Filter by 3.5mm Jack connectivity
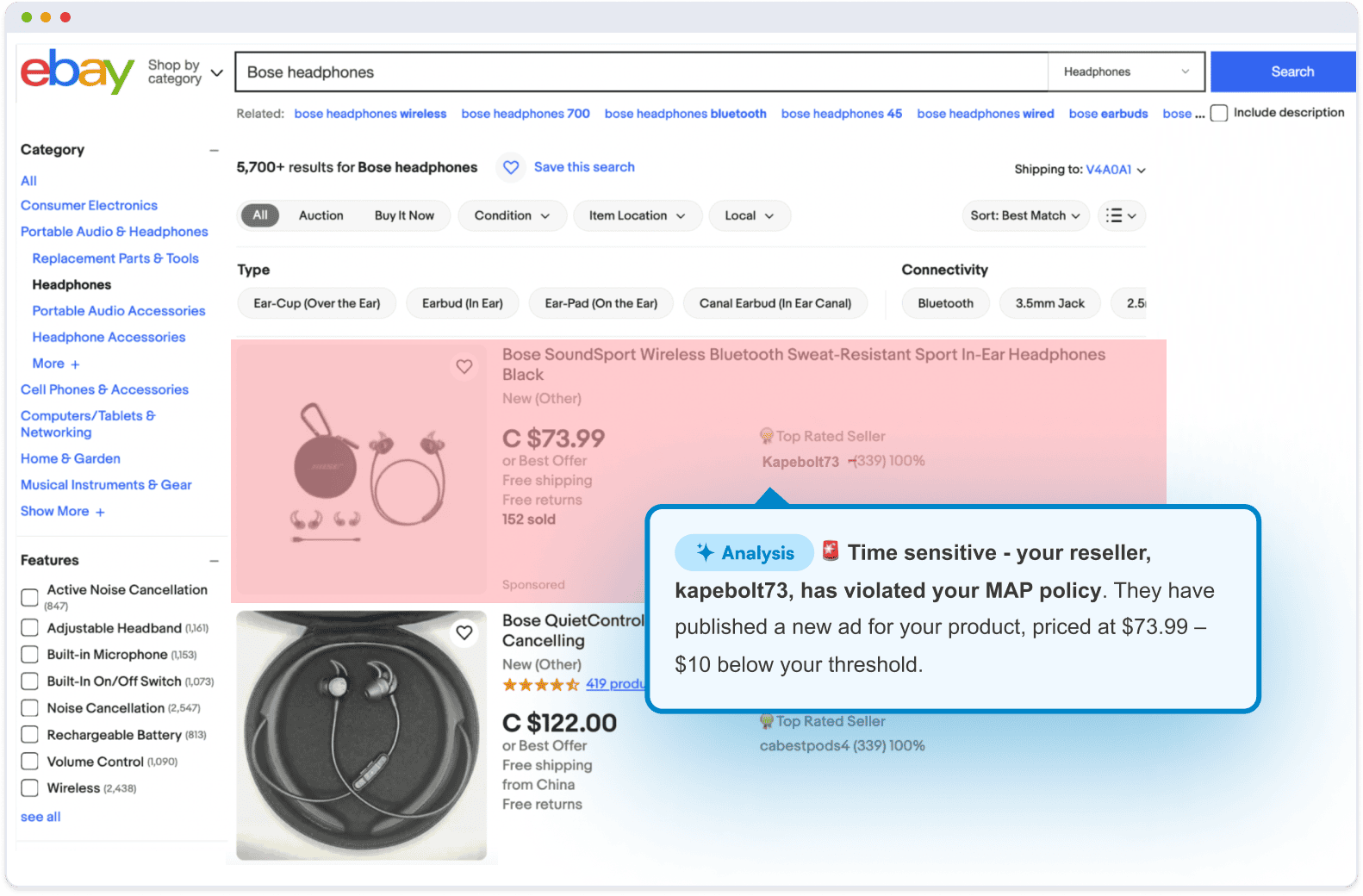This screenshot has width=1363, height=896. click(1049, 303)
